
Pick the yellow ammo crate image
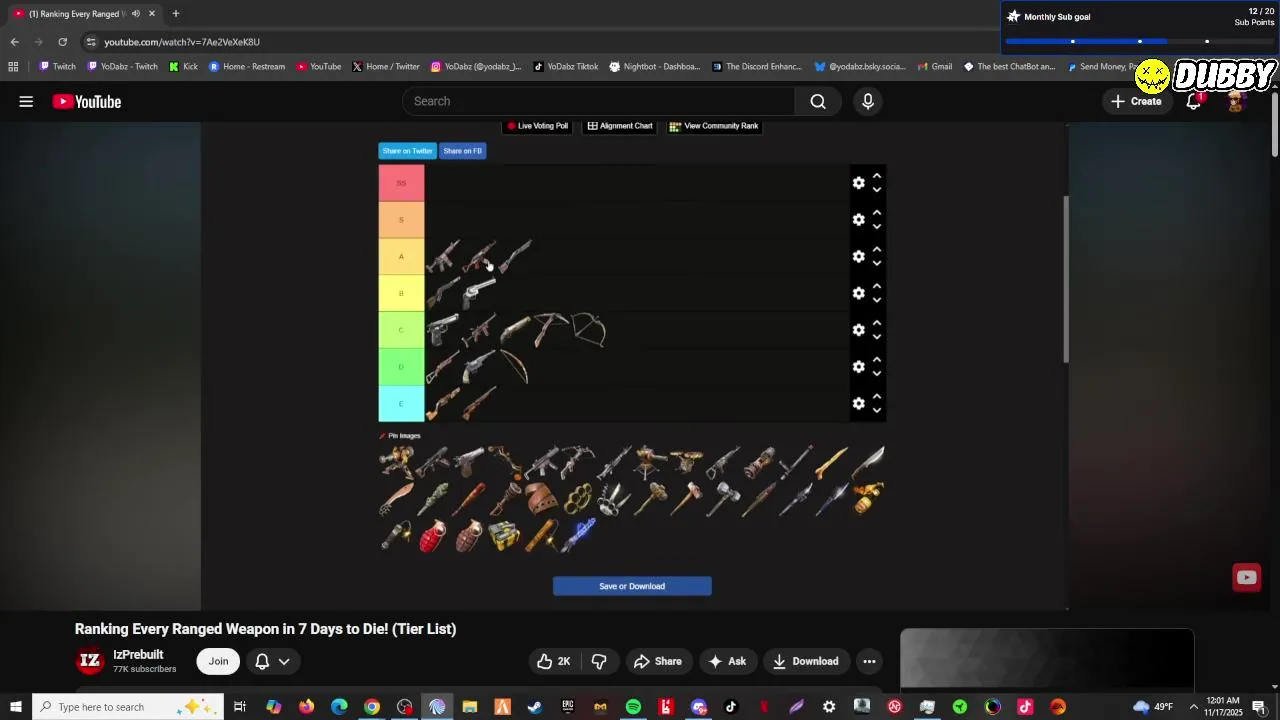point(505,535)
